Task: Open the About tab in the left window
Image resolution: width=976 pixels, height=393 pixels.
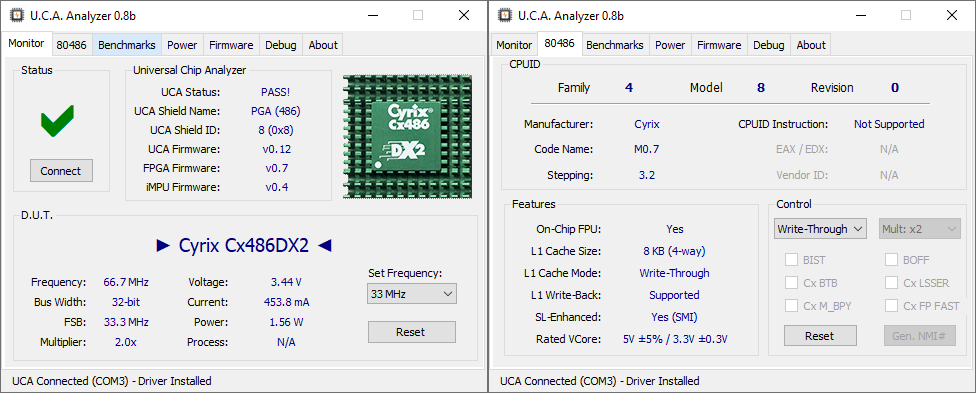Action: click(323, 45)
